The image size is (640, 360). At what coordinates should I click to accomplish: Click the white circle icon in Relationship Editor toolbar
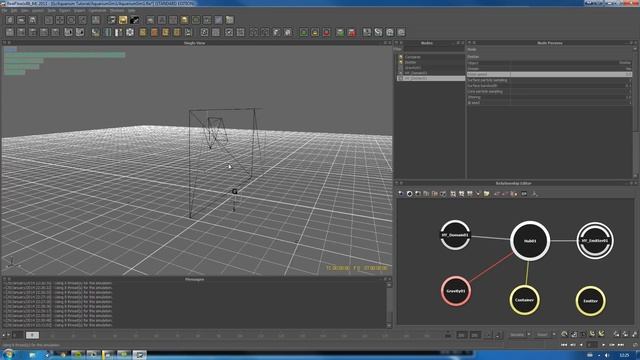click(x=409, y=193)
